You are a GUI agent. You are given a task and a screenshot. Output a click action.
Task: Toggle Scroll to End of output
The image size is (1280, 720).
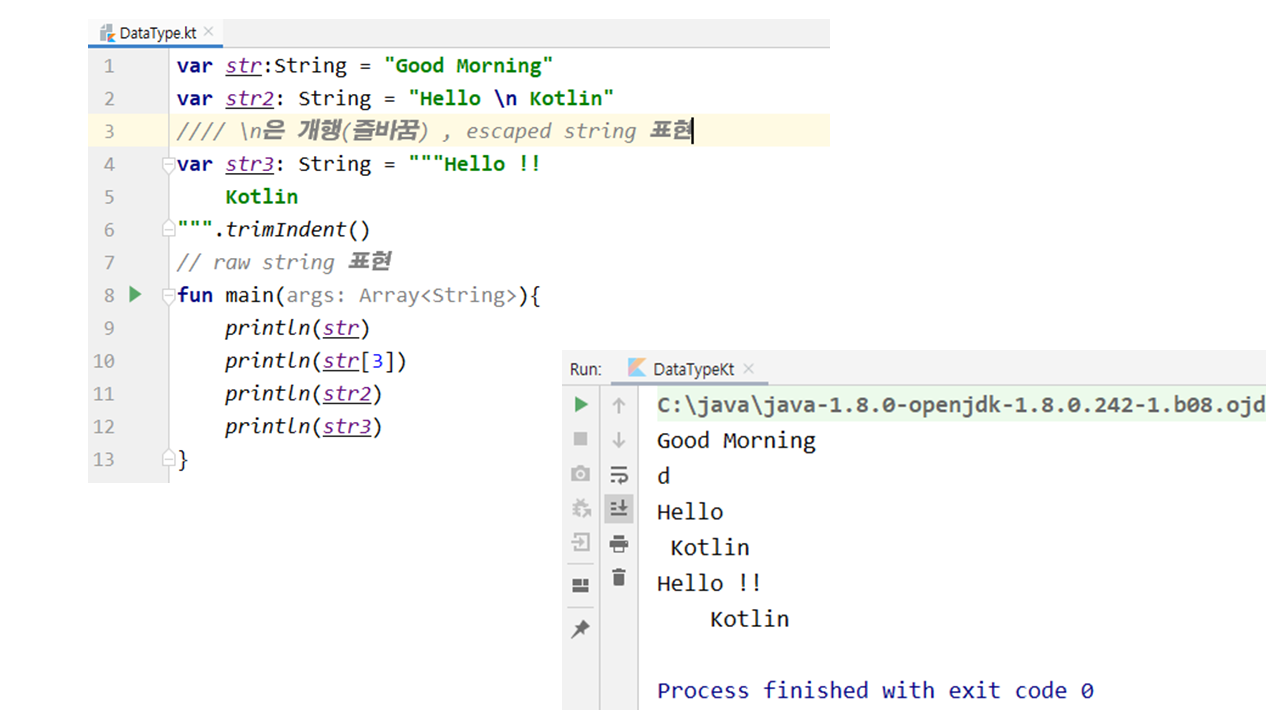pyautogui.click(x=619, y=509)
